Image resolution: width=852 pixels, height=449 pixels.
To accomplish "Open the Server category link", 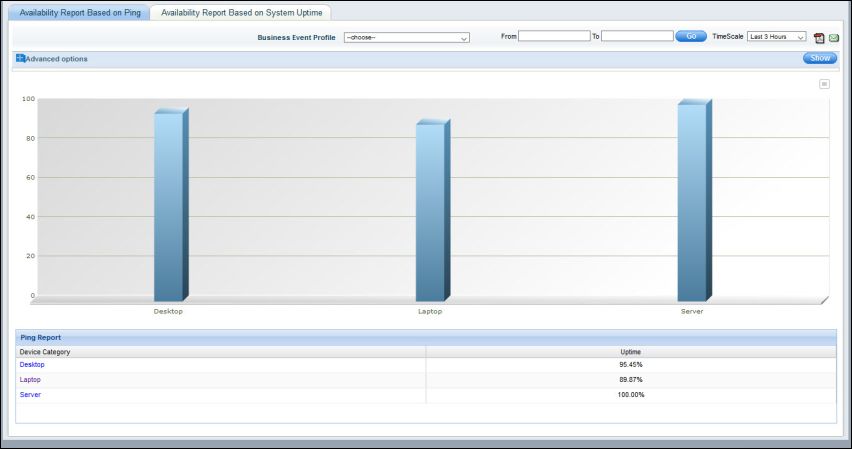I will point(30,395).
